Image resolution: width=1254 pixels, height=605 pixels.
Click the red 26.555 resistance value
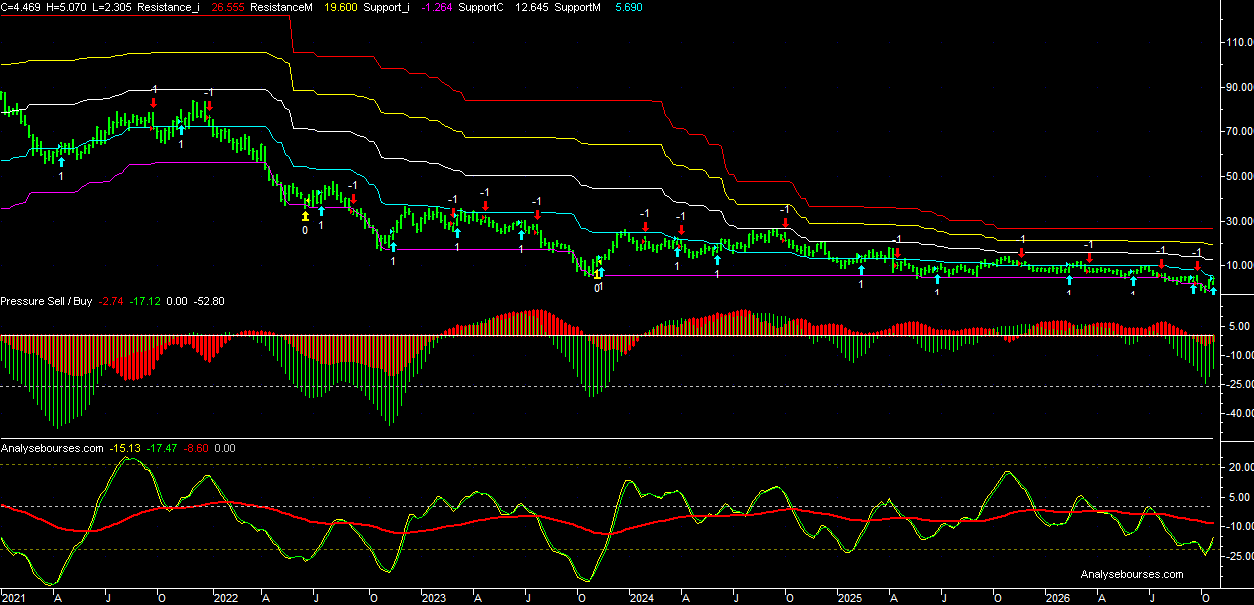(x=229, y=7)
